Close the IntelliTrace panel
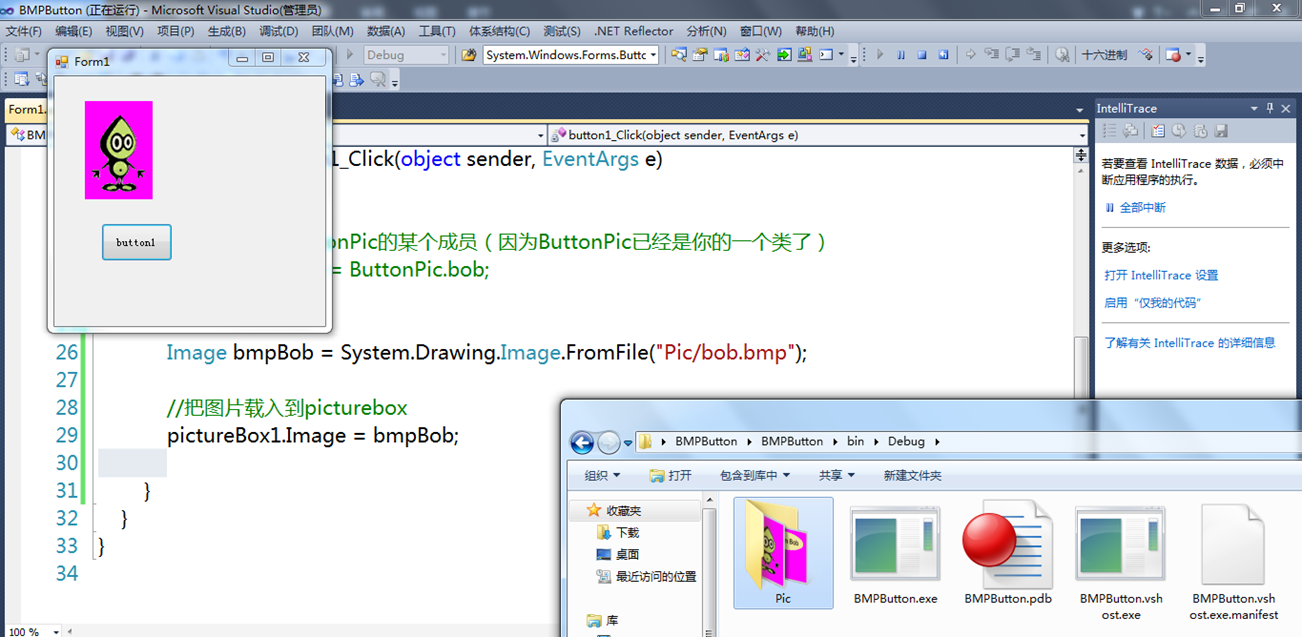Viewport: 1302px width, 637px height. coord(1286,108)
